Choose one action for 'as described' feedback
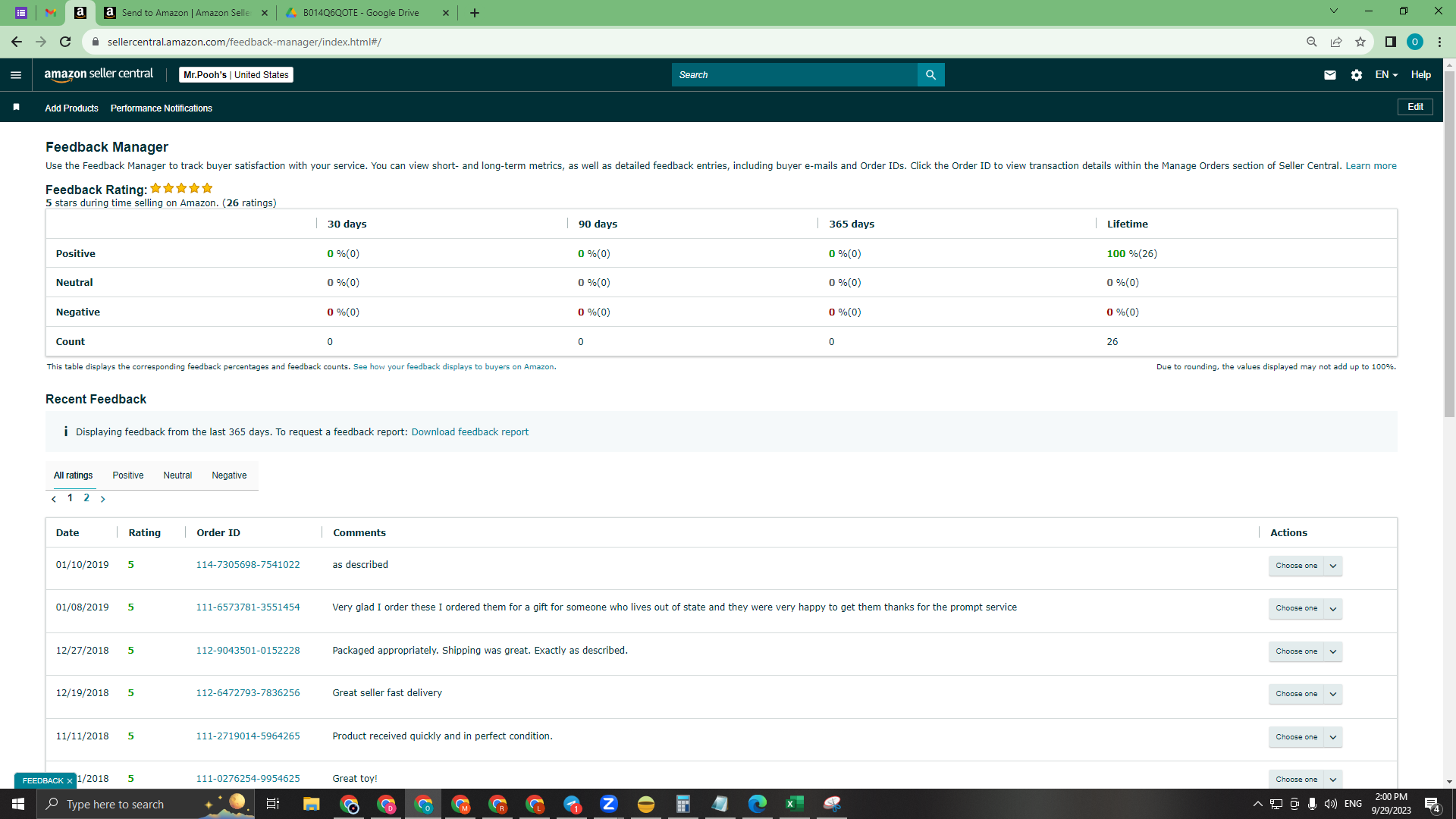 pos(1297,566)
